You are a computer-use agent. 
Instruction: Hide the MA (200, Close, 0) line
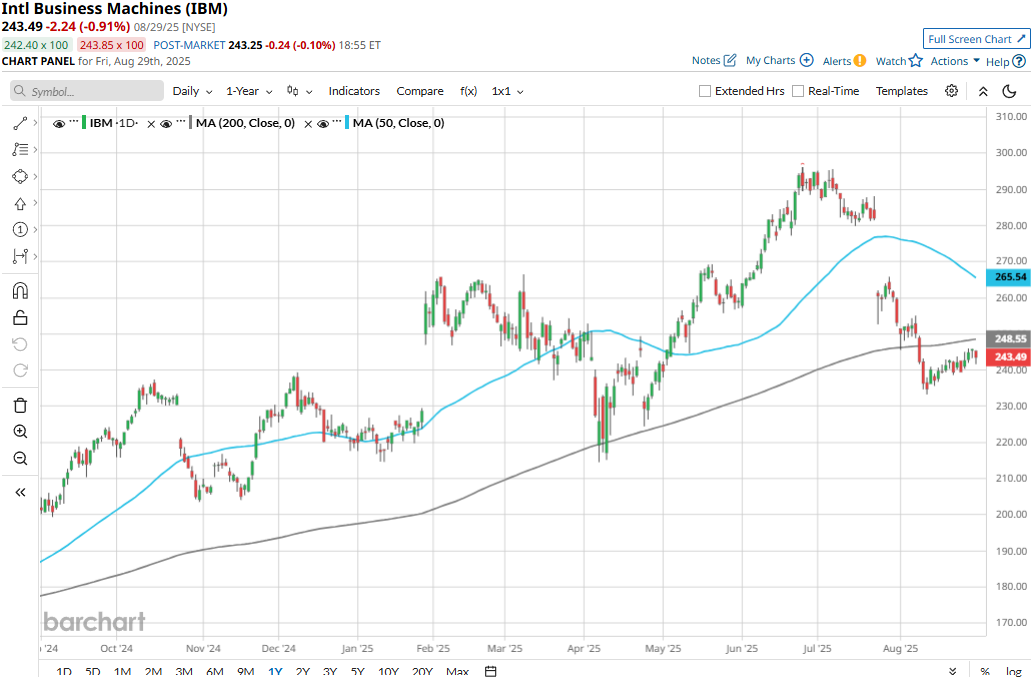166,124
